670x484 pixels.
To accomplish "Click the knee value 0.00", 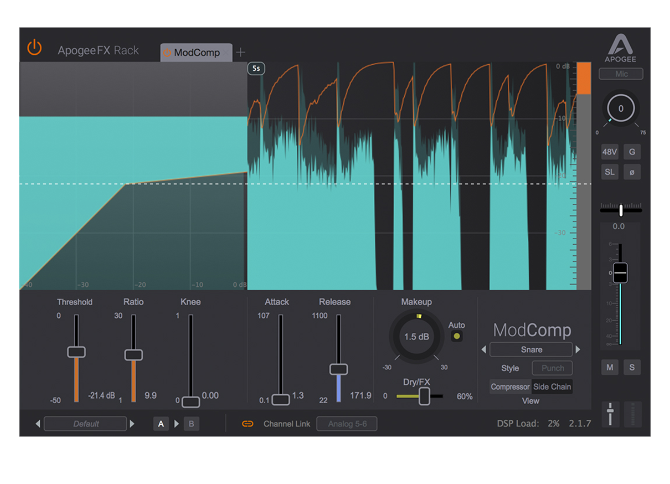I will [210, 396].
